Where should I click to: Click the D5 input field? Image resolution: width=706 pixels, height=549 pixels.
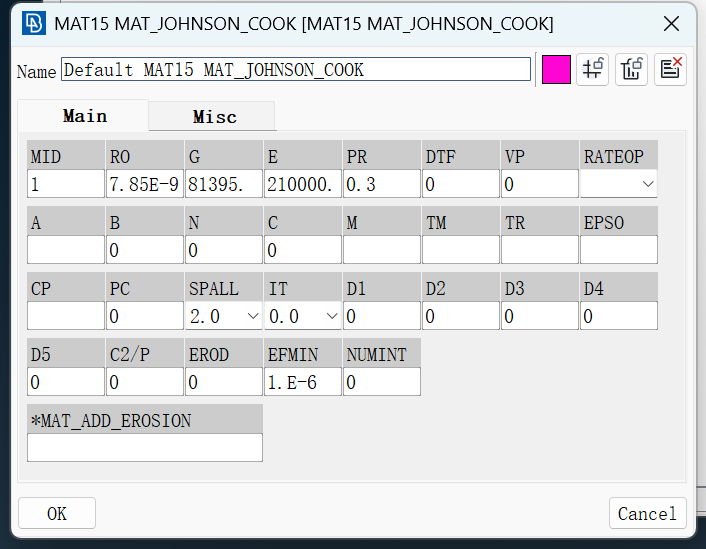pos(66,382)
